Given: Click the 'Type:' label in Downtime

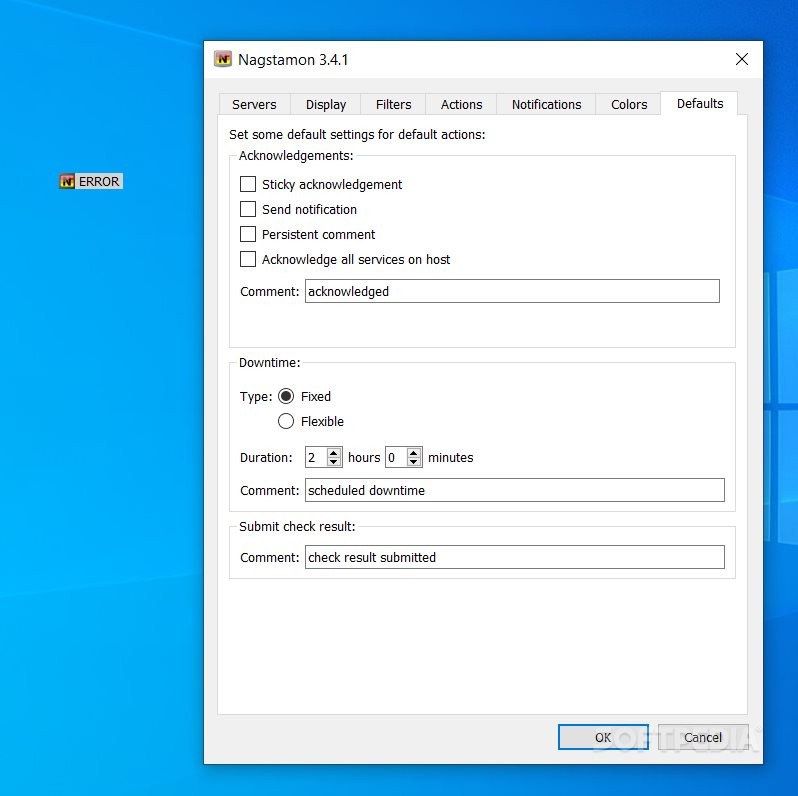Looking at the screenshot, I should coord(256,396).
